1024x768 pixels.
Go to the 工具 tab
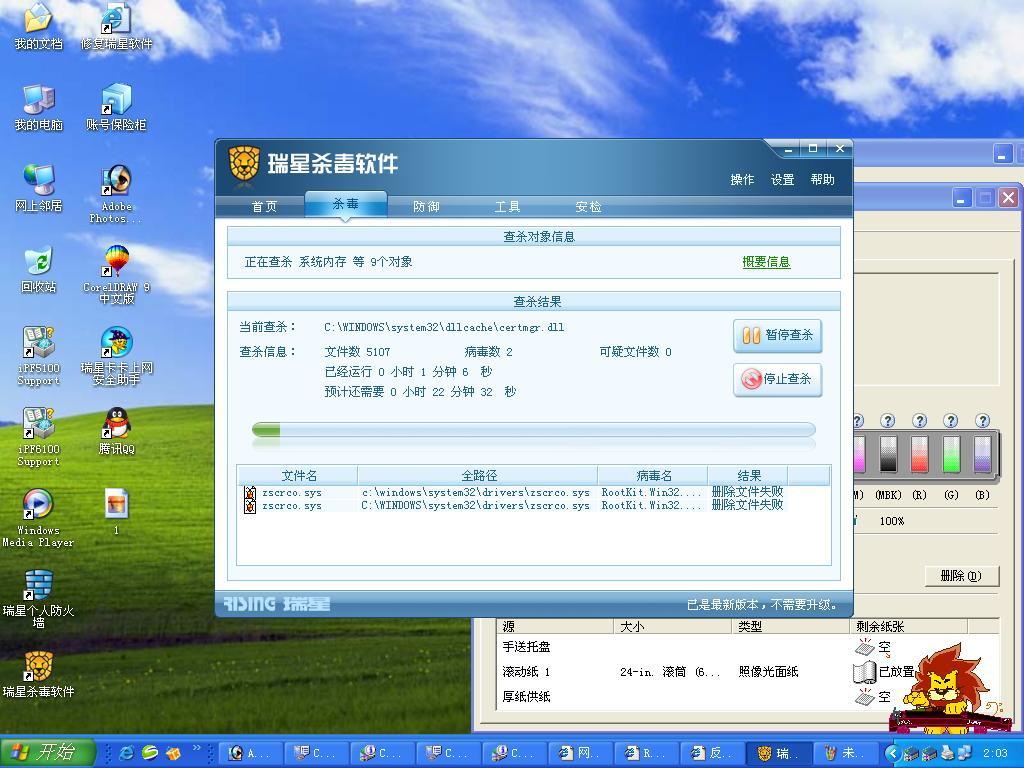point(507,206)
